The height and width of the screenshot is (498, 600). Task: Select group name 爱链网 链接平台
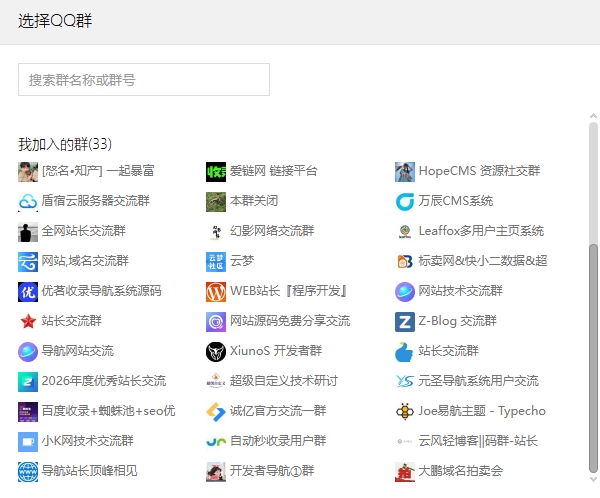(274, 171)
